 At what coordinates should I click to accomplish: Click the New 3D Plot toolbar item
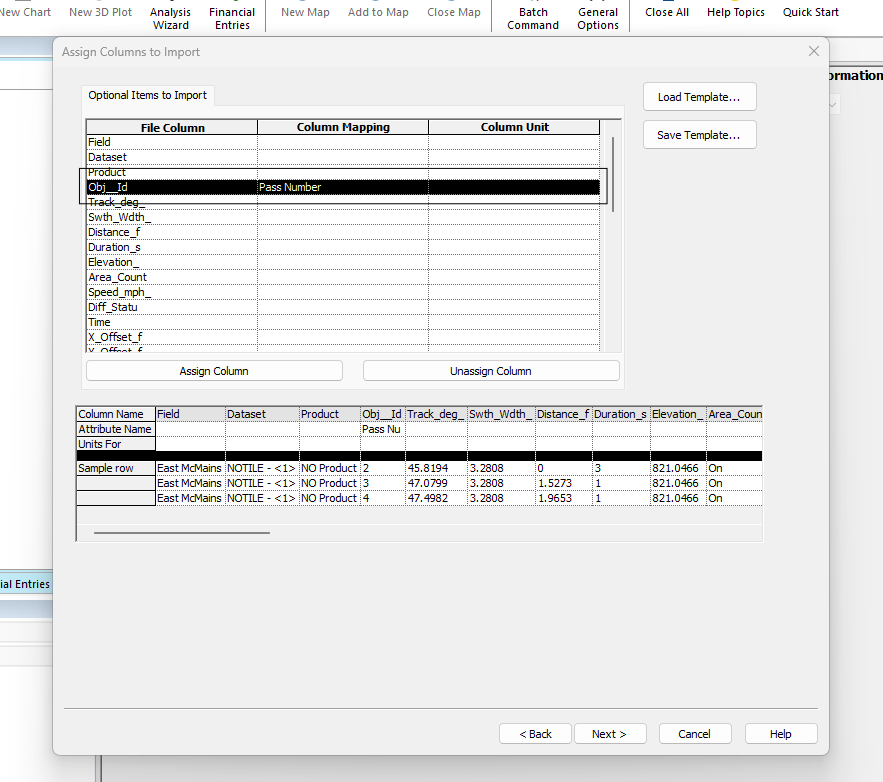point(100,12)
